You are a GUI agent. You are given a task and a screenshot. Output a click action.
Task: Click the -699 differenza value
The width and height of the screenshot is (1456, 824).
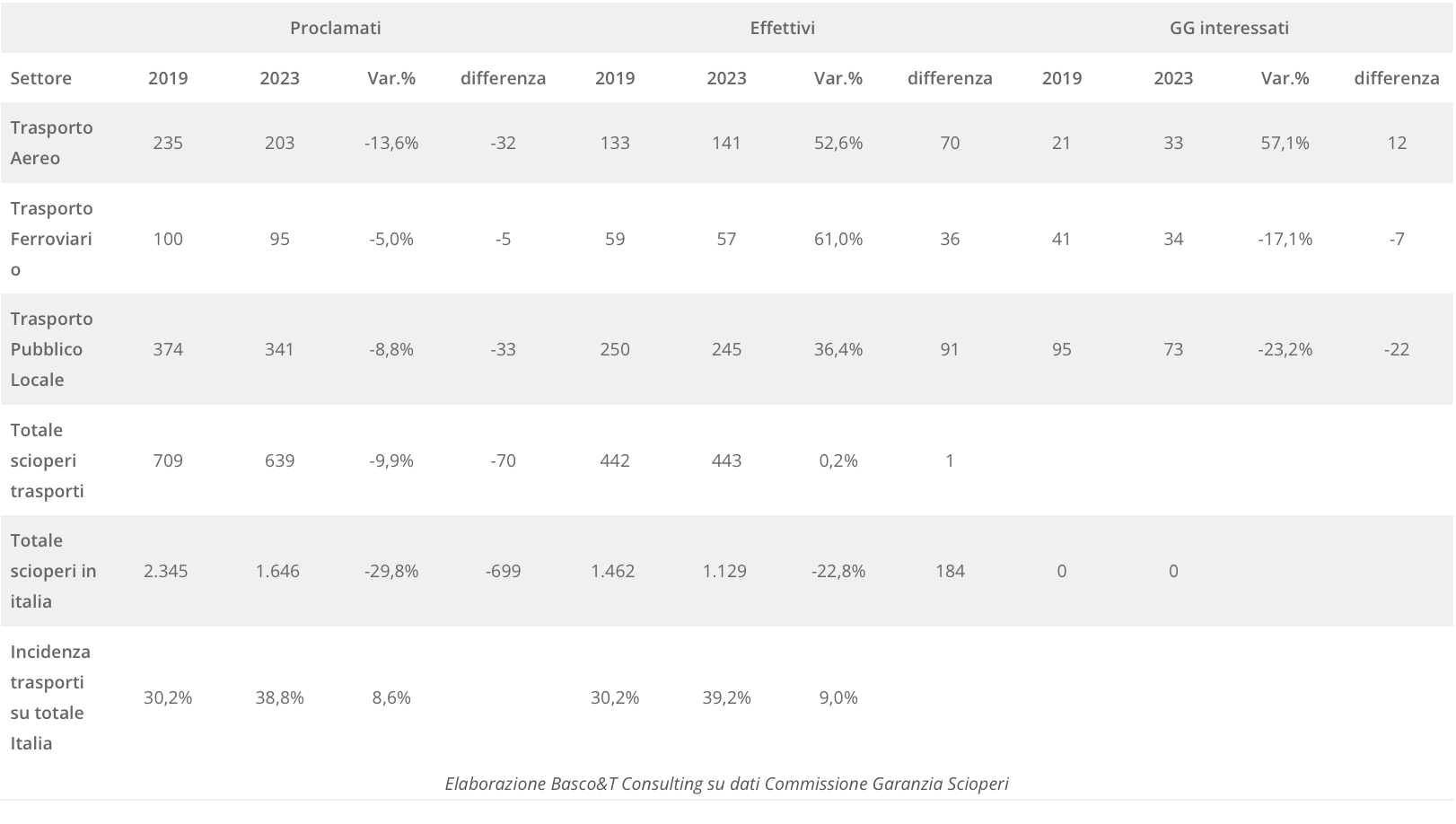coord(503,571)
